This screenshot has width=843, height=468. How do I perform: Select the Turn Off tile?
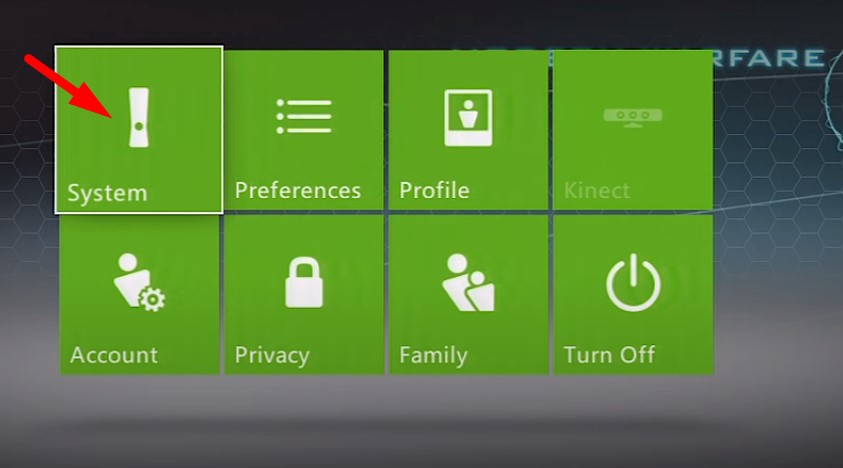[633, 294]
